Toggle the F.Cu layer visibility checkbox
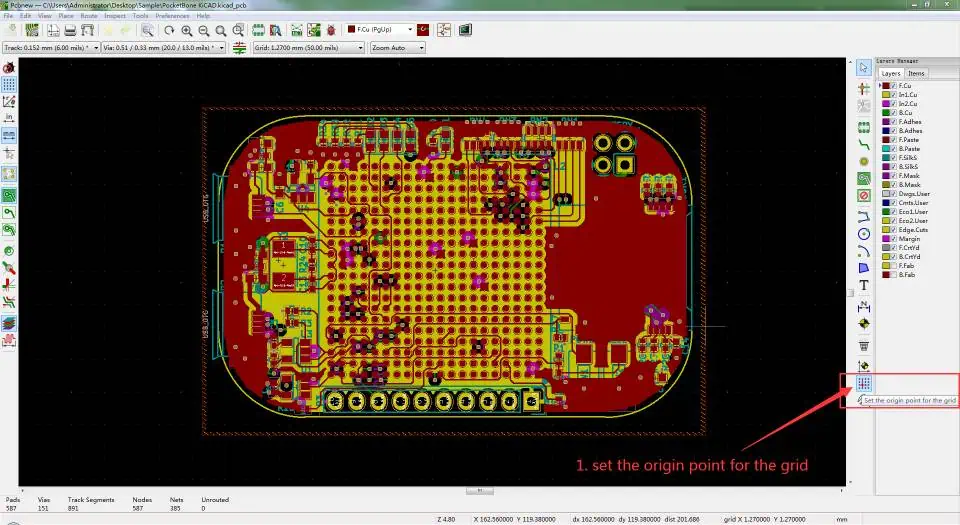Viewport: 960px width, 525px height. (895, 86)
